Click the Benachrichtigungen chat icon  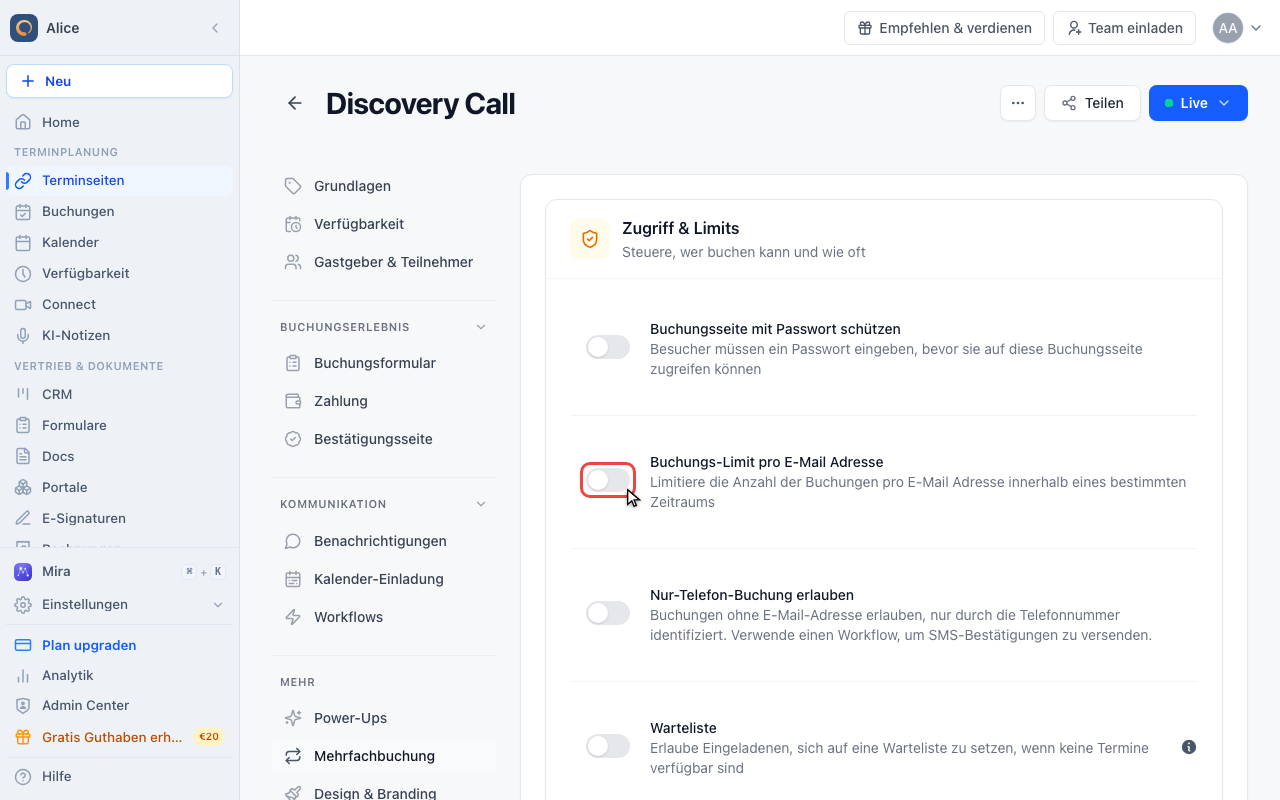(x=293, y=541)
